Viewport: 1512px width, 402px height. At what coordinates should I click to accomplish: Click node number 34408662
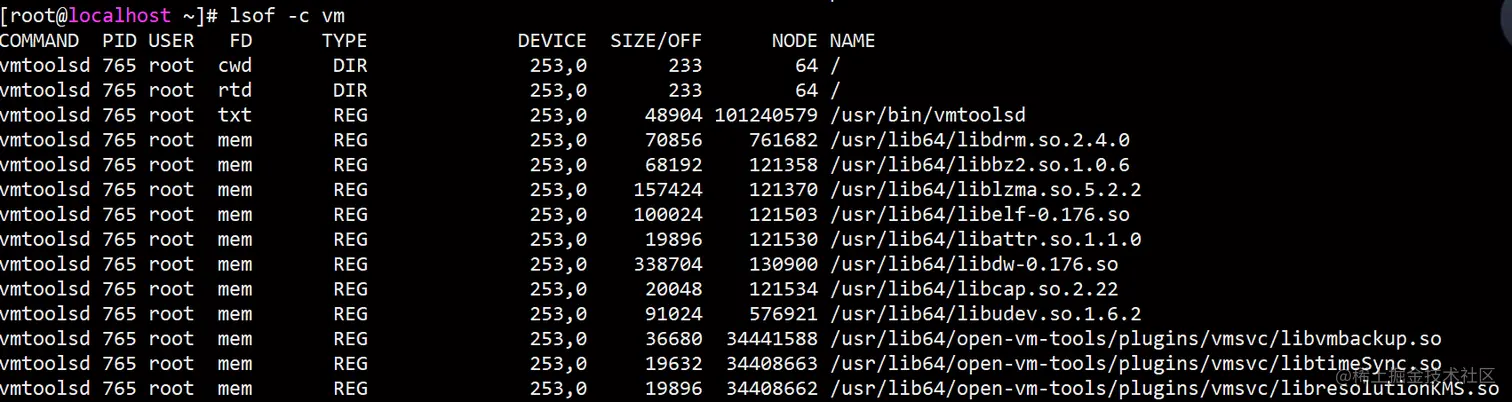(x=772, y=389)
